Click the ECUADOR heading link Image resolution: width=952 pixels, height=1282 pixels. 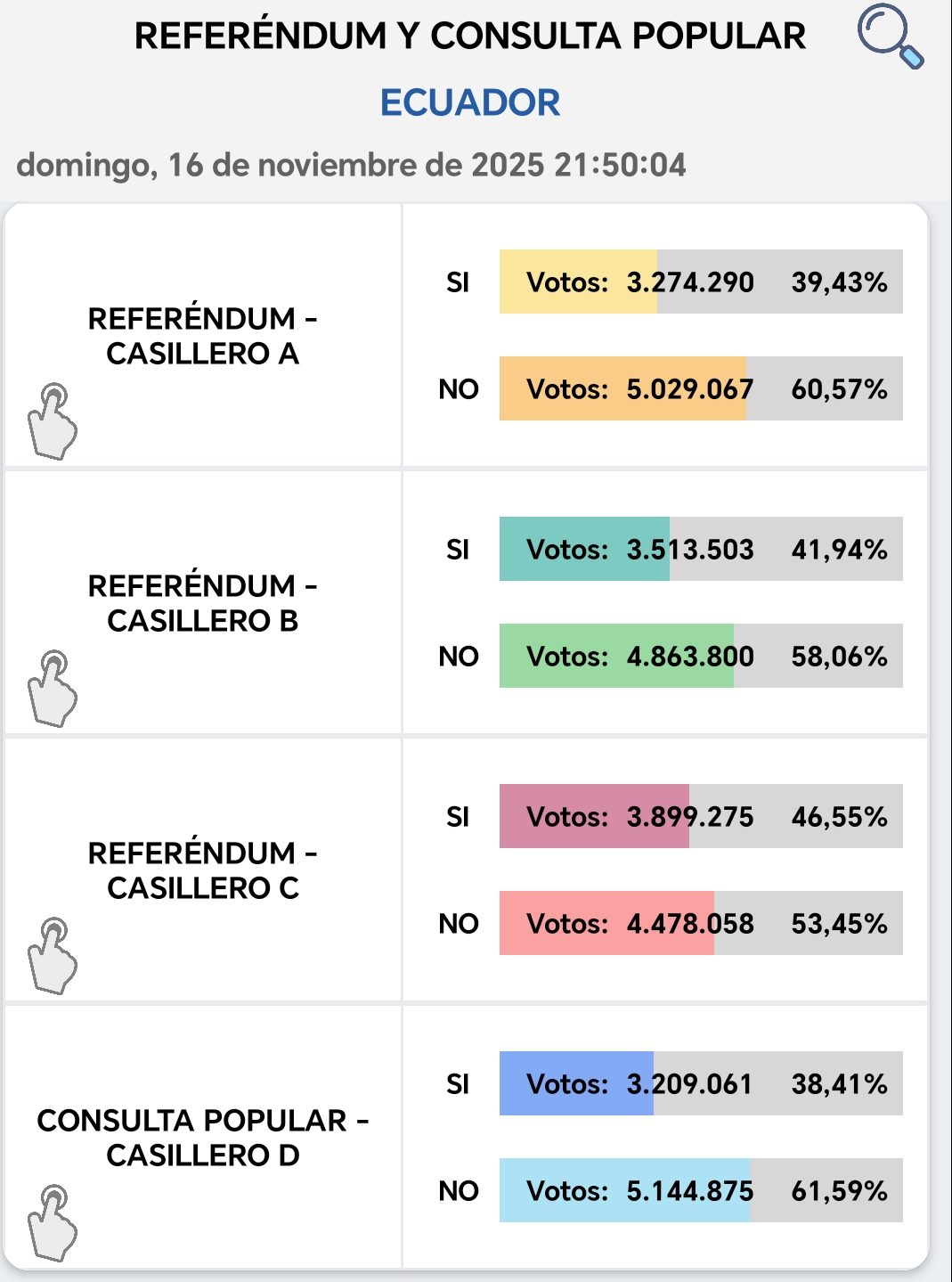click(470, 102)
